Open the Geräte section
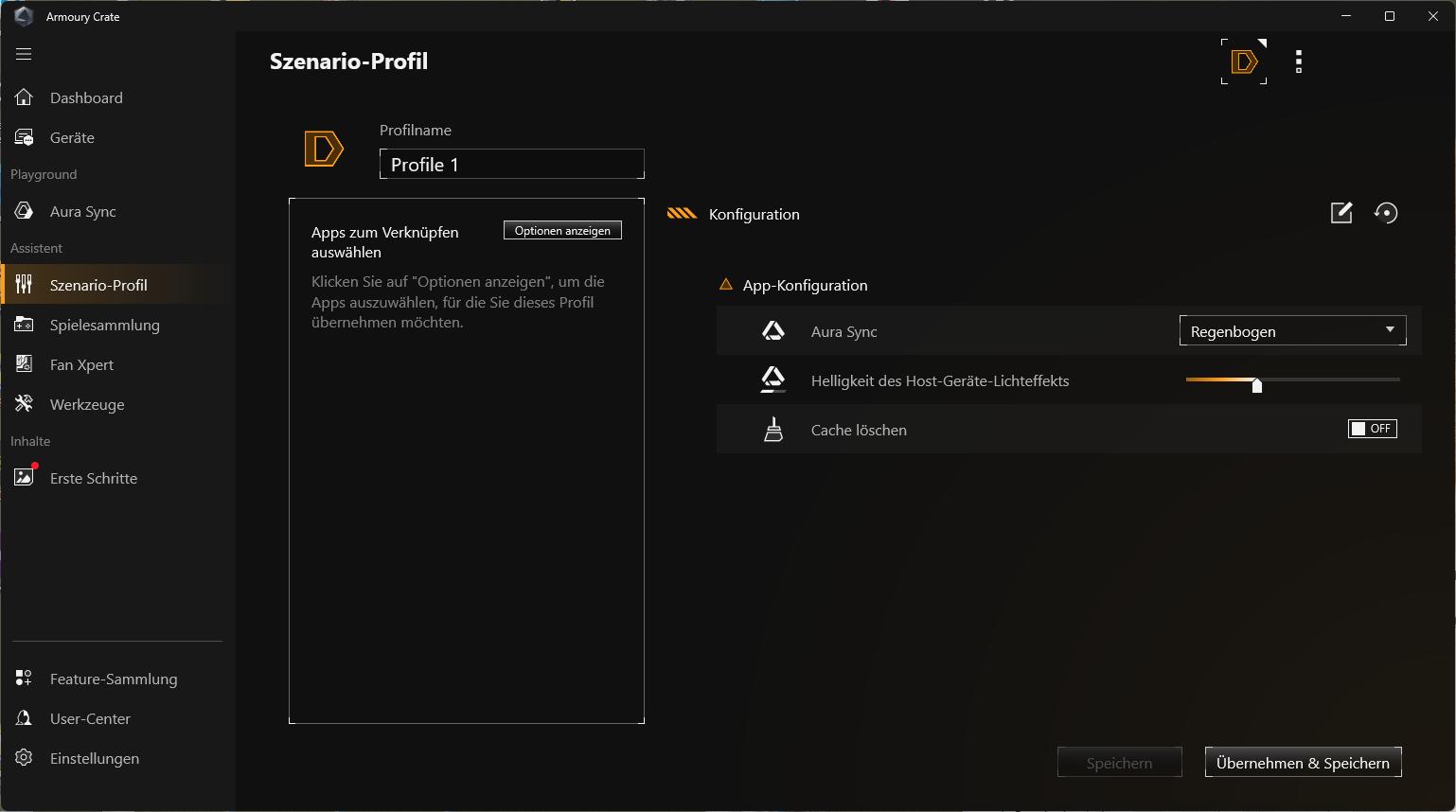Image resolution: width=1456 pixels, height=812 pixels. click(x=72, y=137)
